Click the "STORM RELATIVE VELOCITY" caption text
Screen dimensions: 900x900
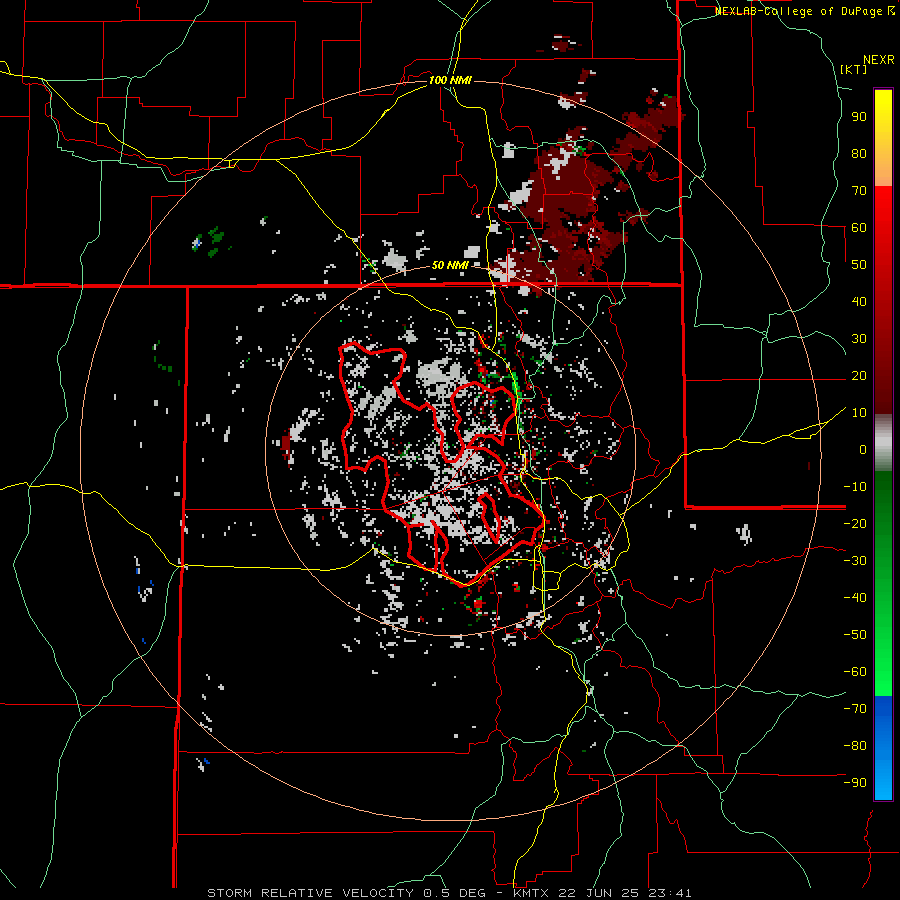click(x=310, y=893)
